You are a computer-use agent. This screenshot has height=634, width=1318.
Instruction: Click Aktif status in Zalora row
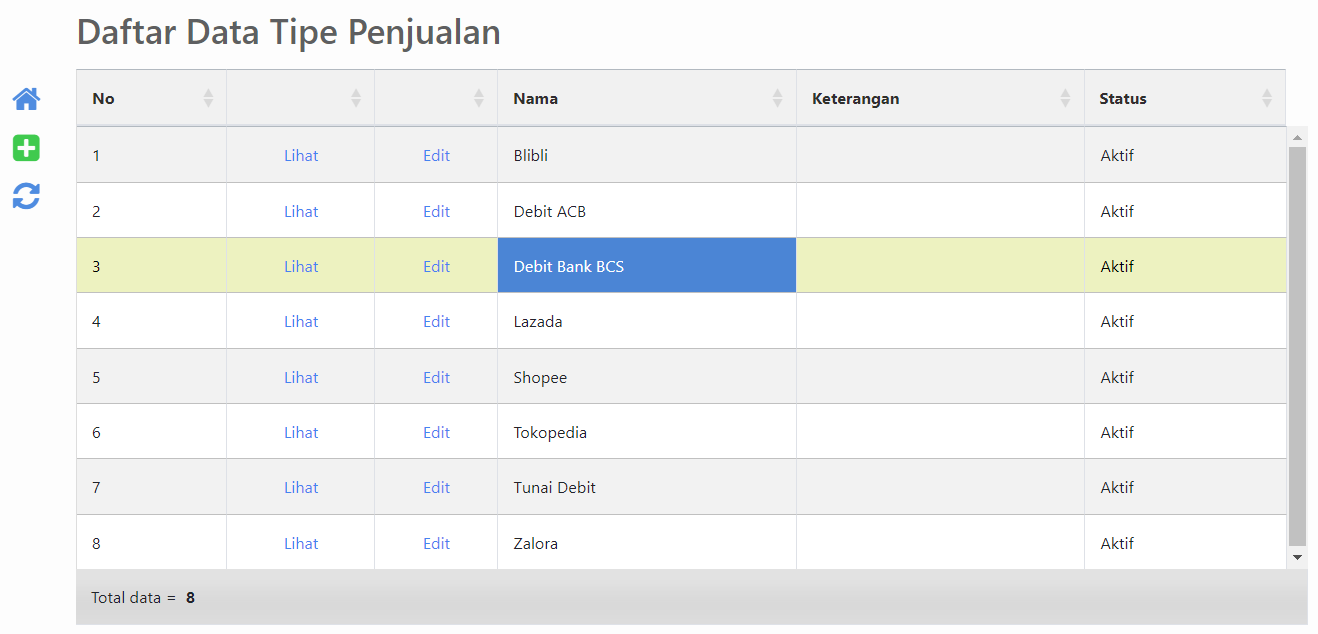(1117, 543)
